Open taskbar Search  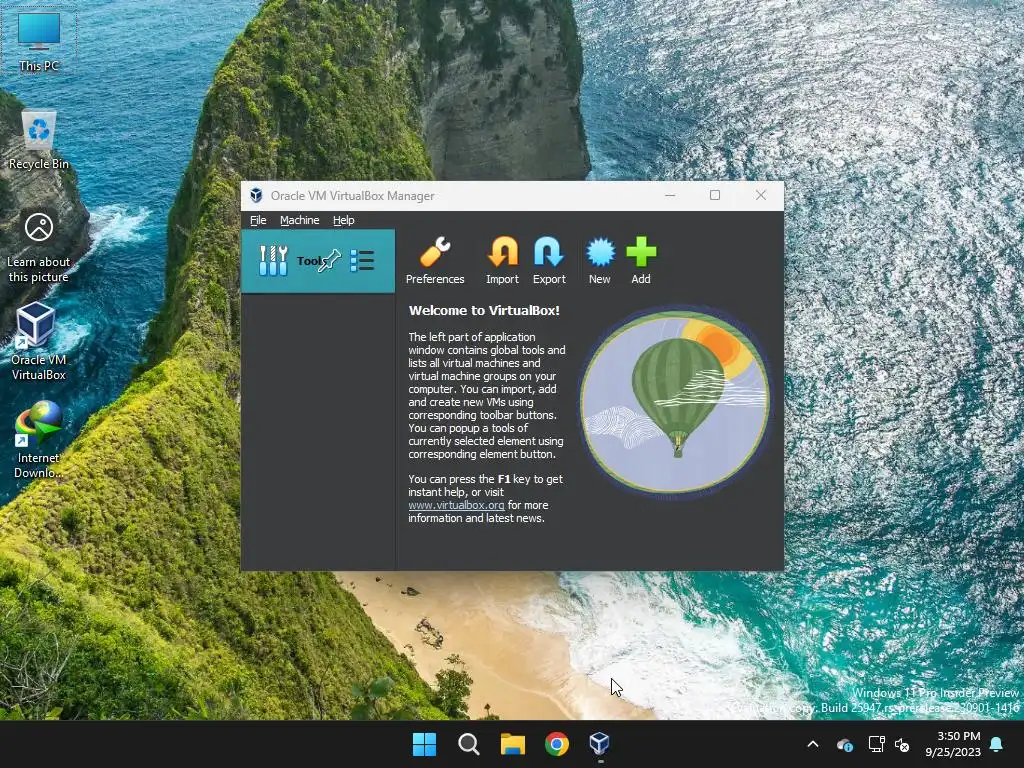click(x=468, y=744)
